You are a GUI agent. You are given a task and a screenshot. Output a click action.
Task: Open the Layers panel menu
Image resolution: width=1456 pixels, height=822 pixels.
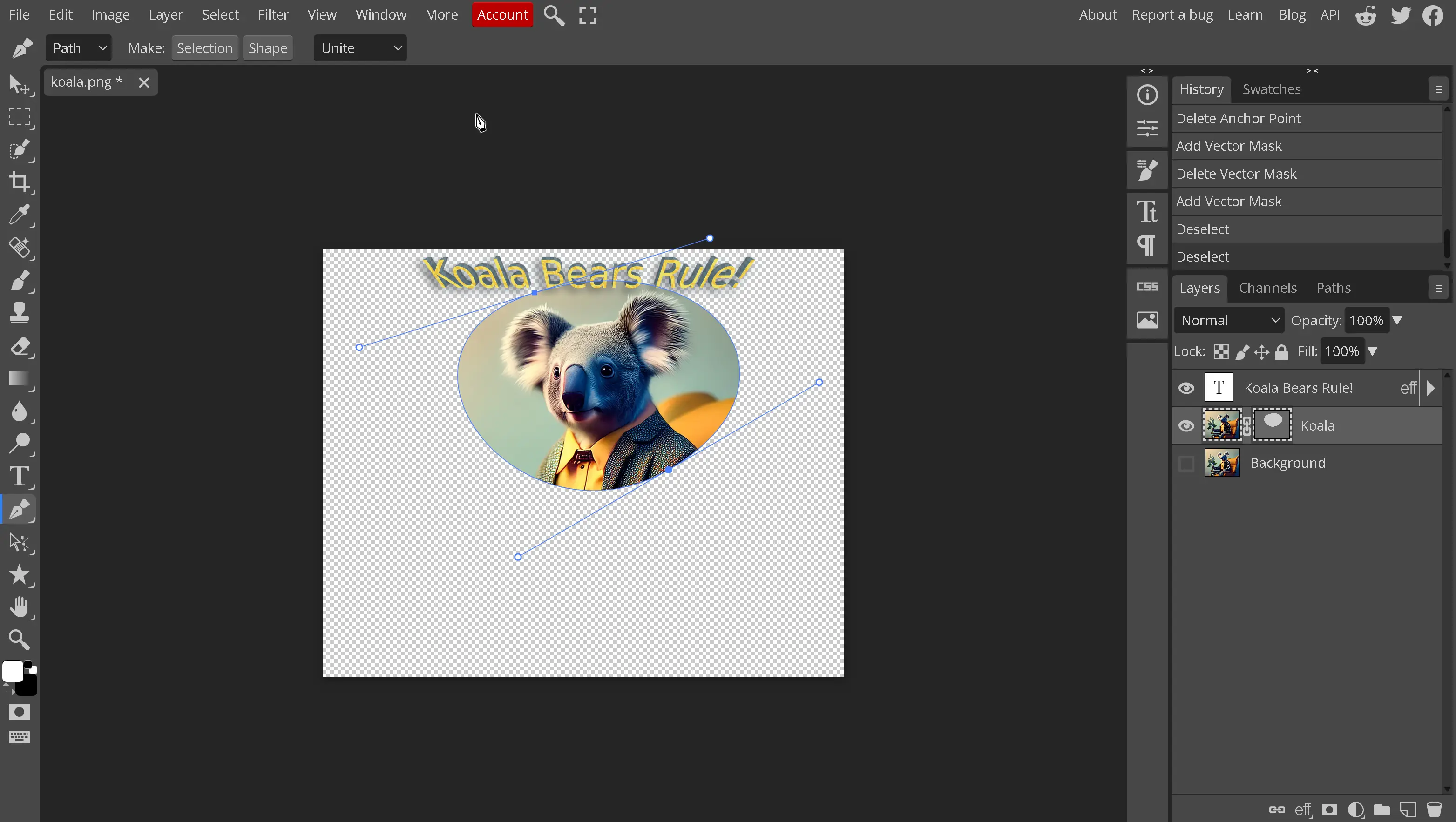[x=1438, y=288]
